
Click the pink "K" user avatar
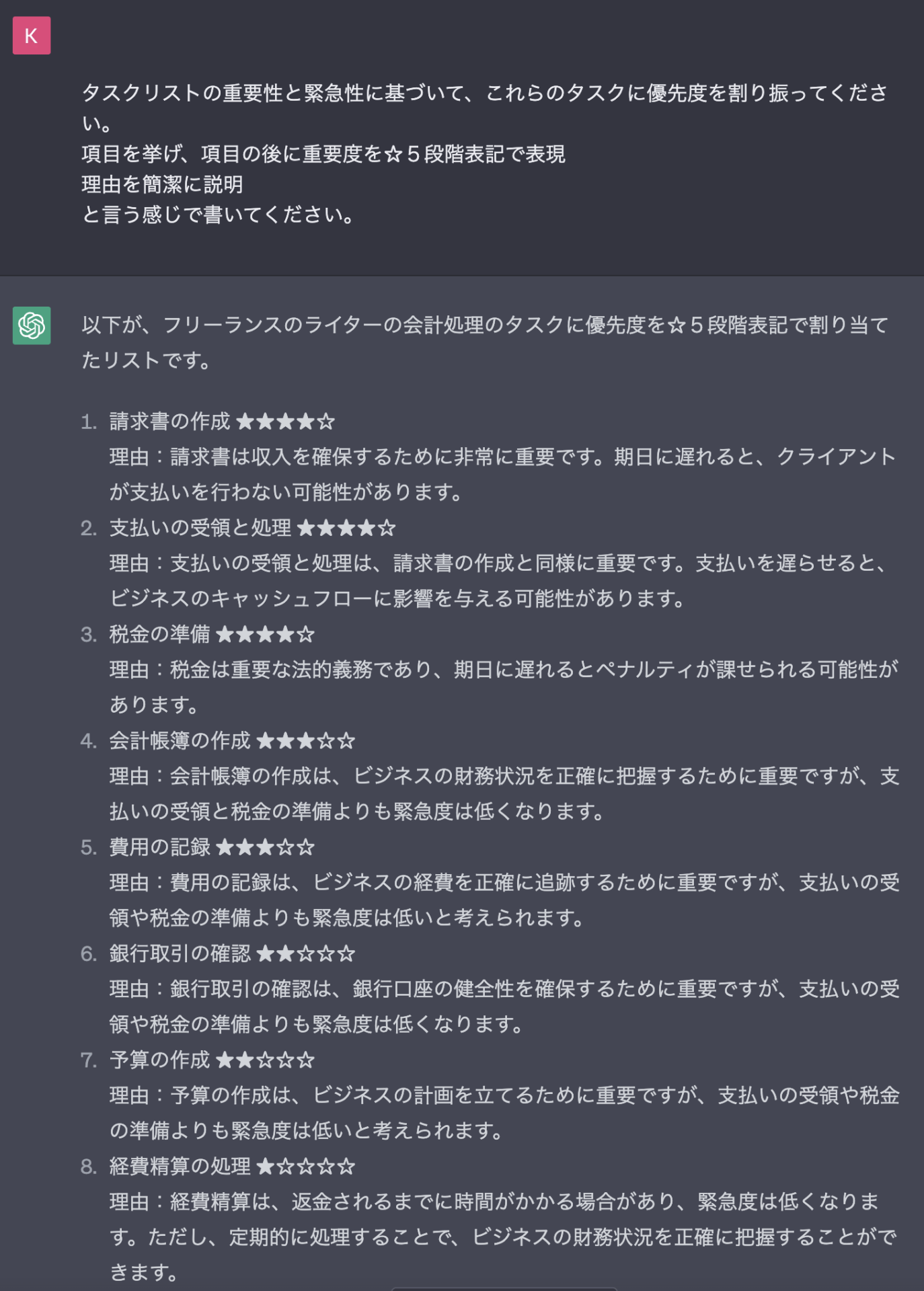coord(32,36)
